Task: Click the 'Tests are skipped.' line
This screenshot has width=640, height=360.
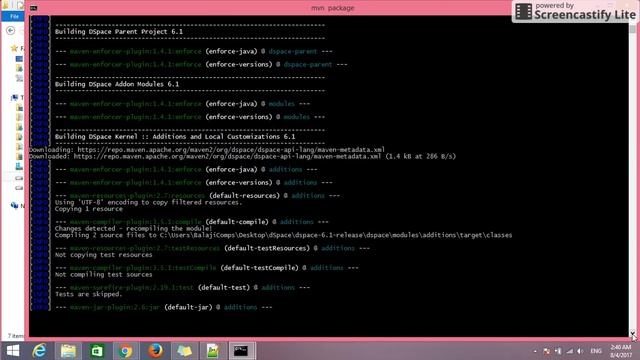Action: [x=89, y=294]
